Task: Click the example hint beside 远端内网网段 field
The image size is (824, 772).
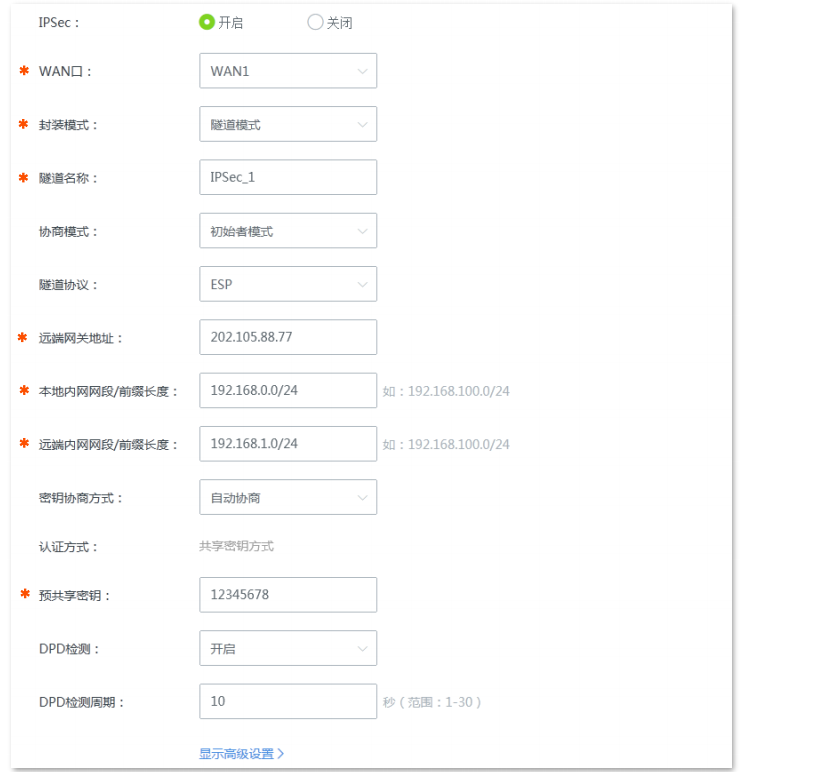Action: [x=446, y=445]
